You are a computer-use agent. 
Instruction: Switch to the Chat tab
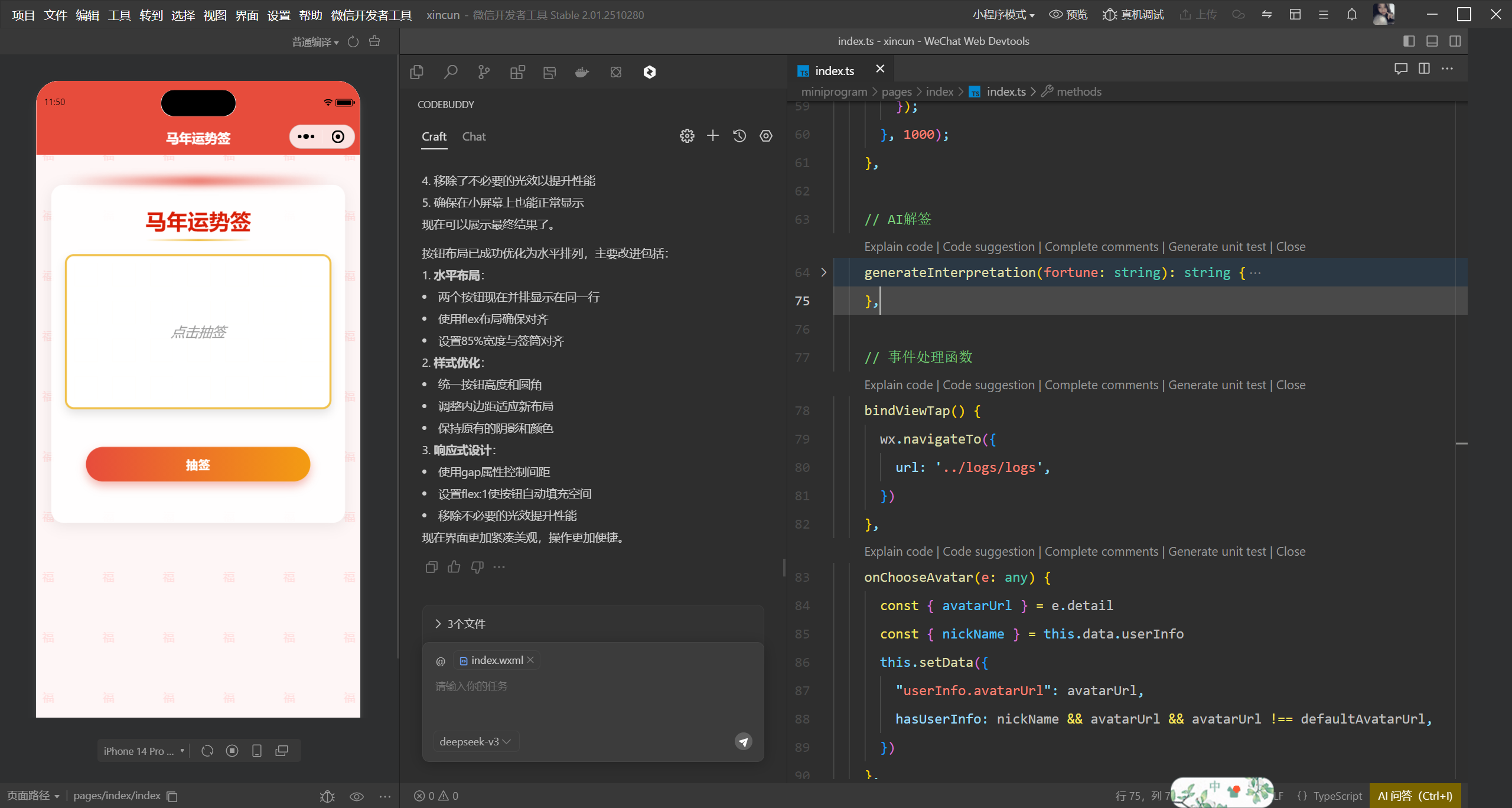(x=474, y=136)
